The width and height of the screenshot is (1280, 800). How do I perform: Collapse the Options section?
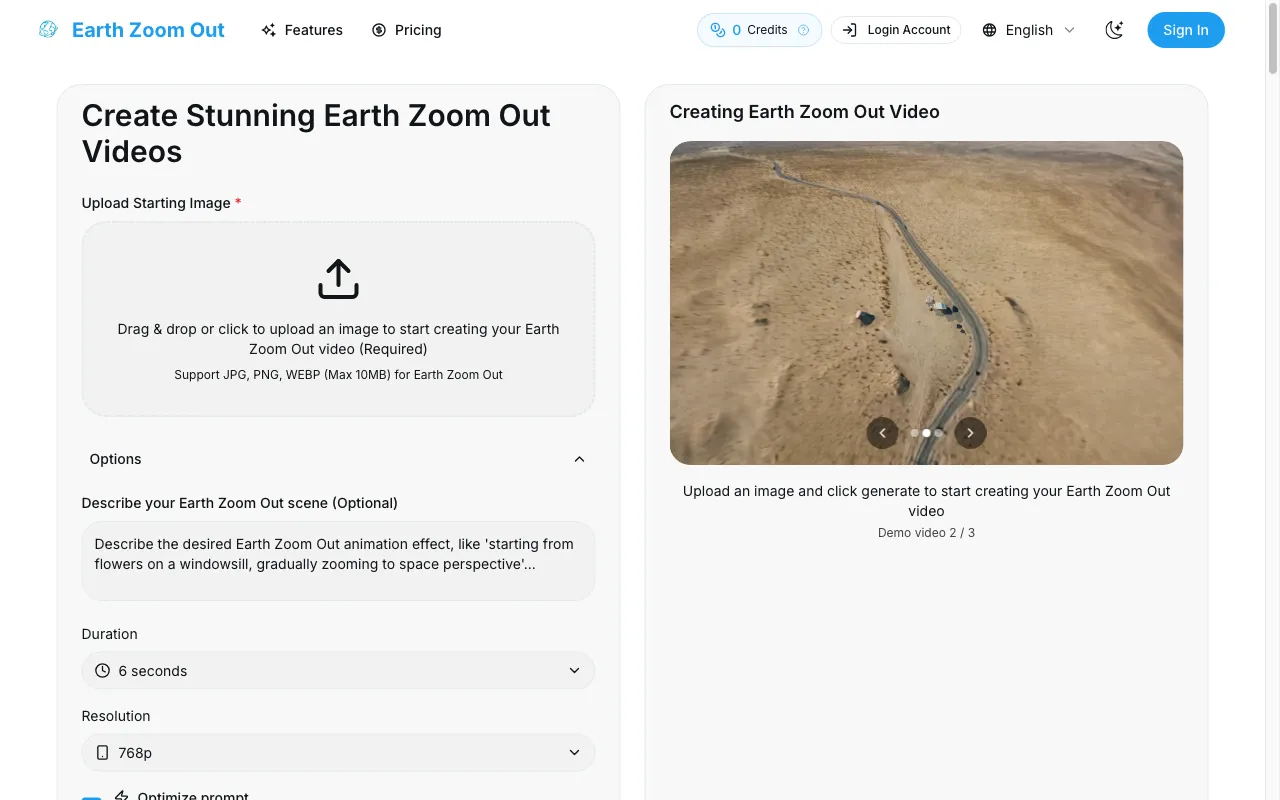tap(338, 459)
